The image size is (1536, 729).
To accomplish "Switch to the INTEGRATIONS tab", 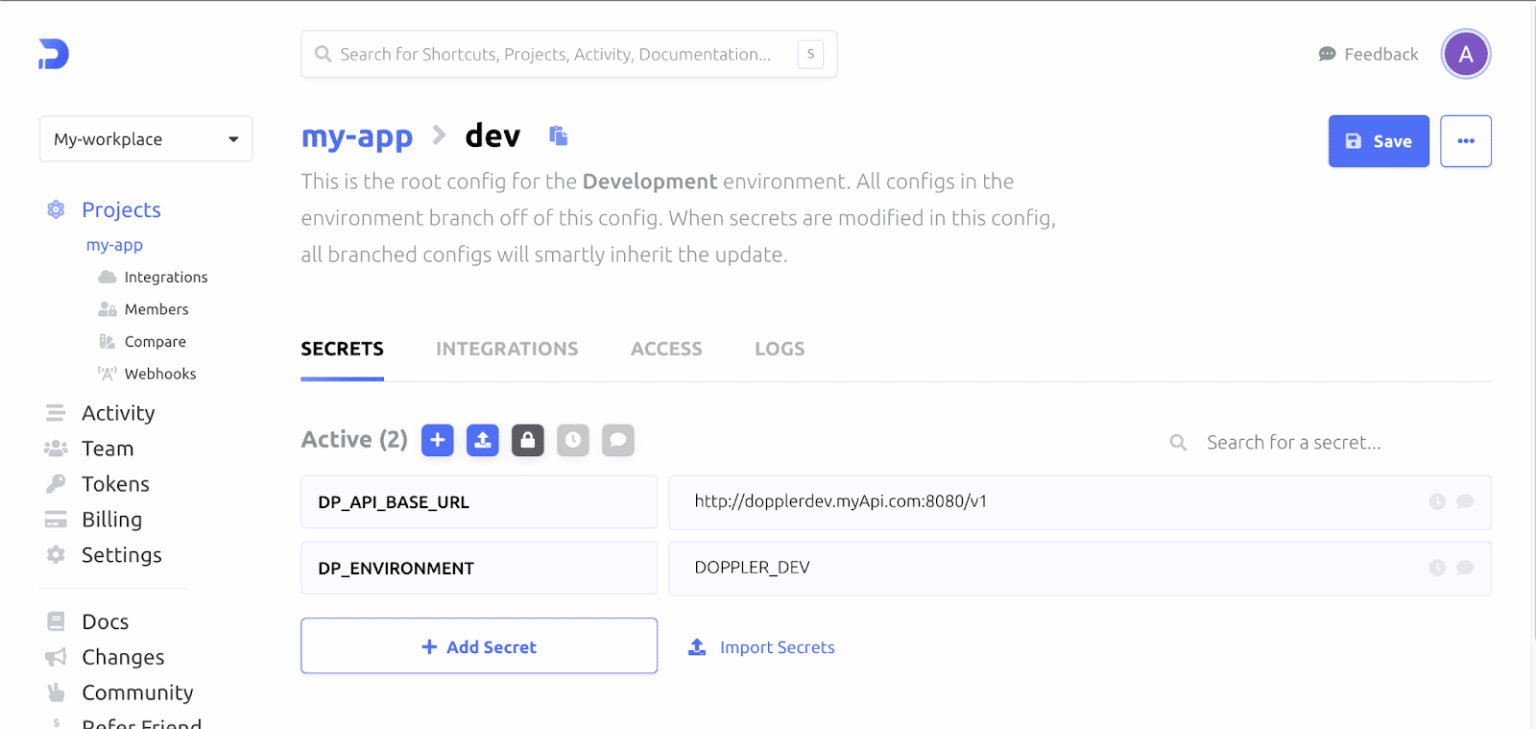I will (x=507, y=348).
